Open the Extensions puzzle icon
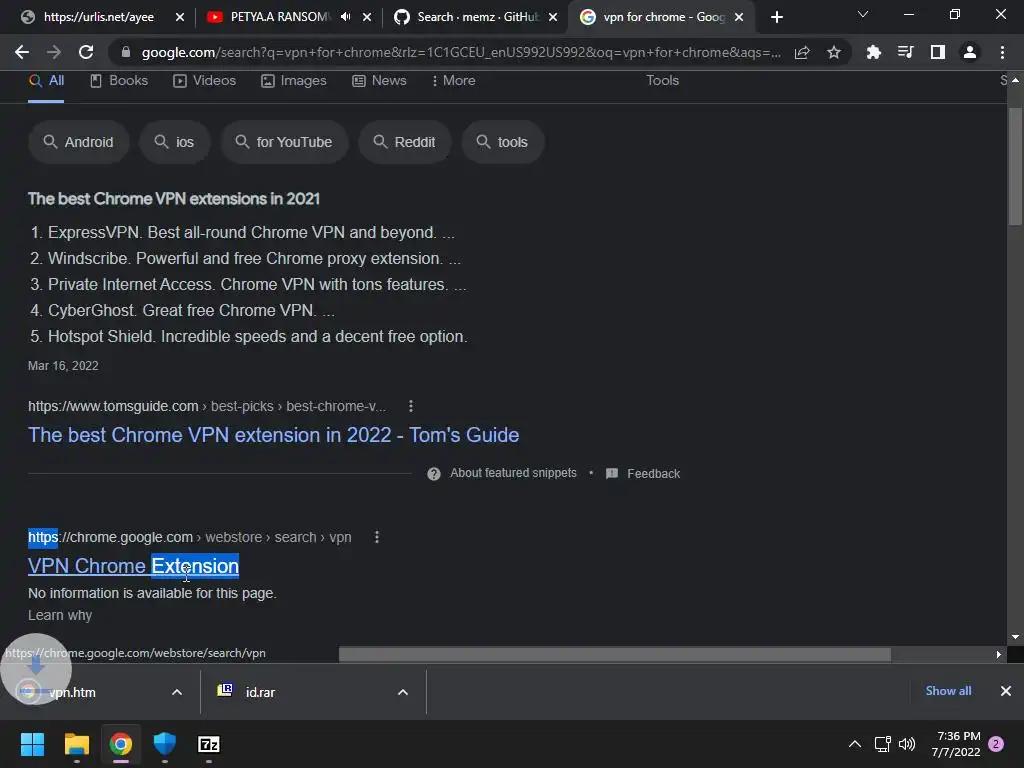 click(x=873, y=52)
